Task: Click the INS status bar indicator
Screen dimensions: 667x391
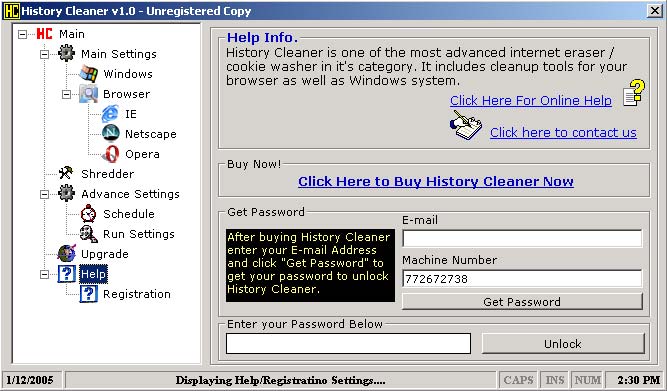Action: click(x=555, y=380)
